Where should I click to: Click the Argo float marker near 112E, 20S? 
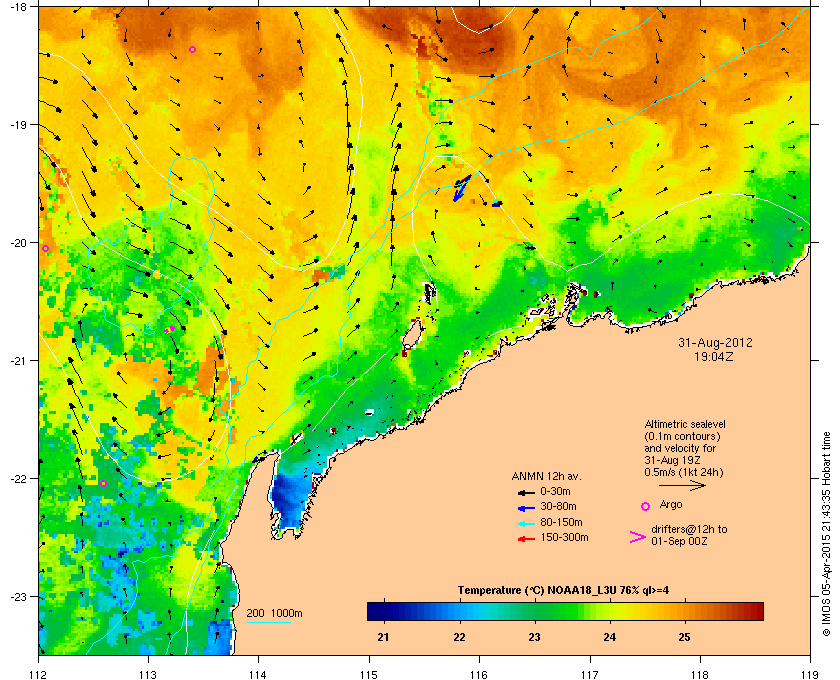[46, 249]
